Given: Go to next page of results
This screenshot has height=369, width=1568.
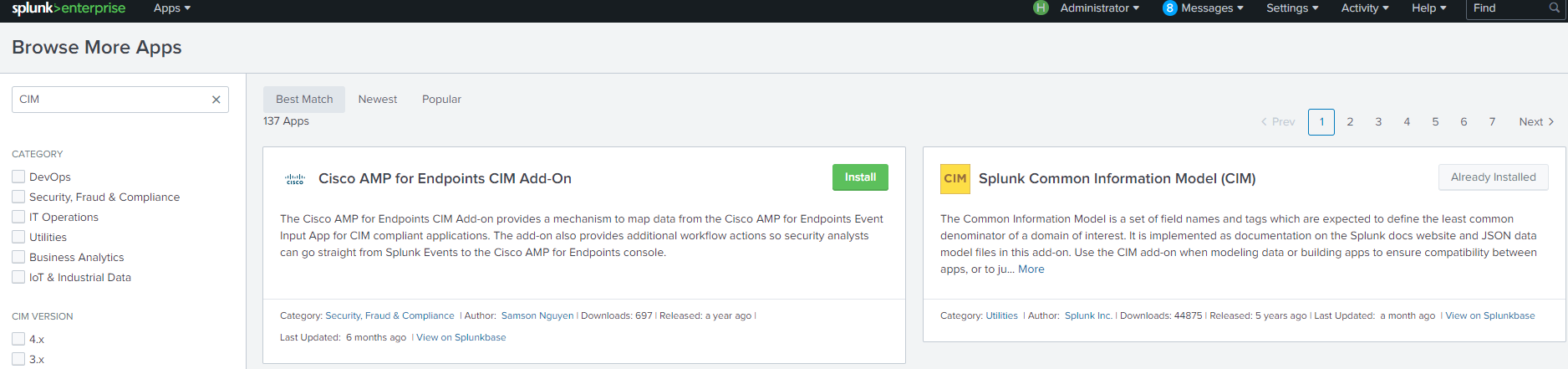Looking at the screenshot, I should coord(1535,122).
